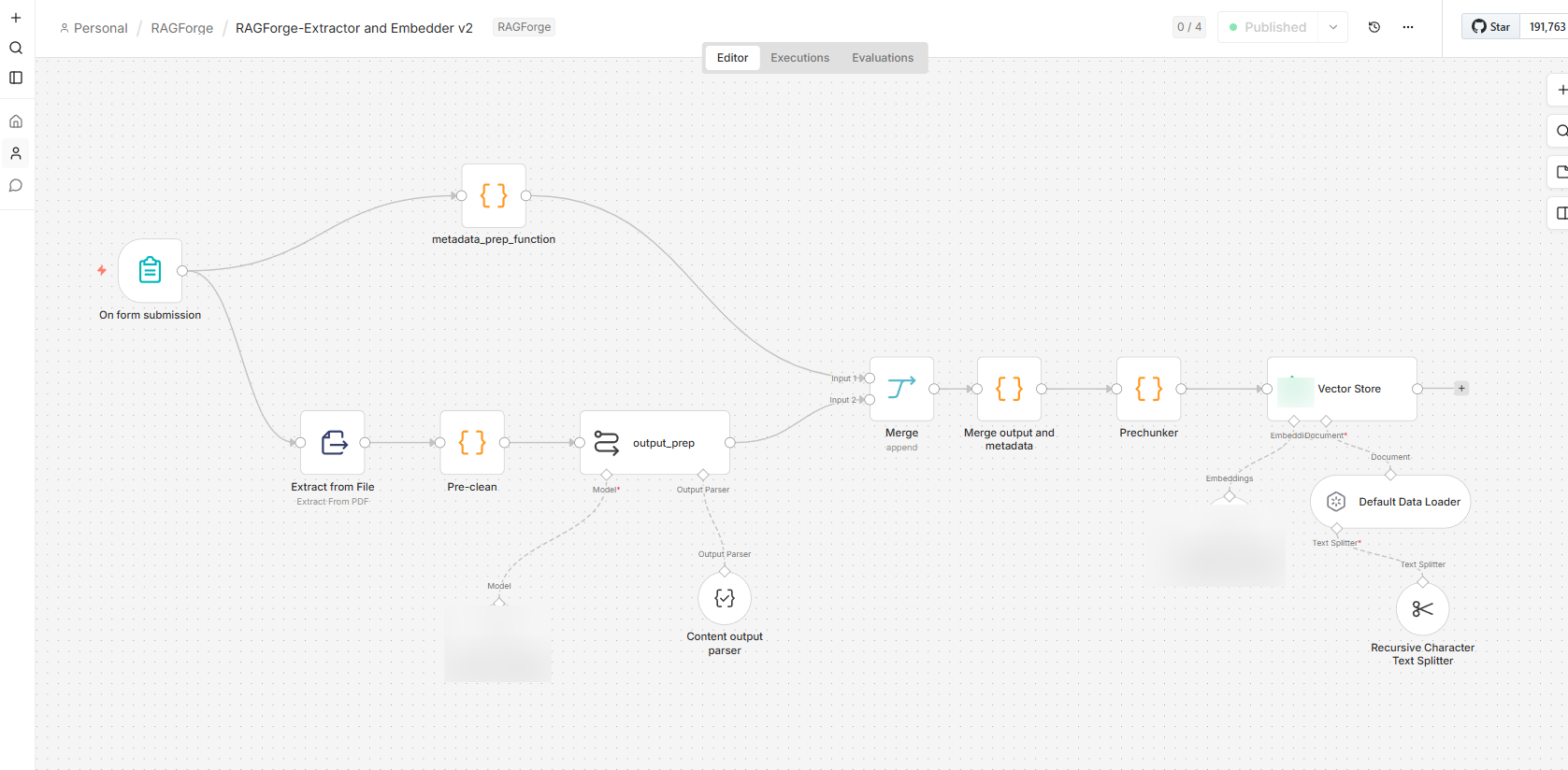Expand the Published dropdown arrow
The height and width of the screenshot is (770, 1568).
[x=1333, y=27]
